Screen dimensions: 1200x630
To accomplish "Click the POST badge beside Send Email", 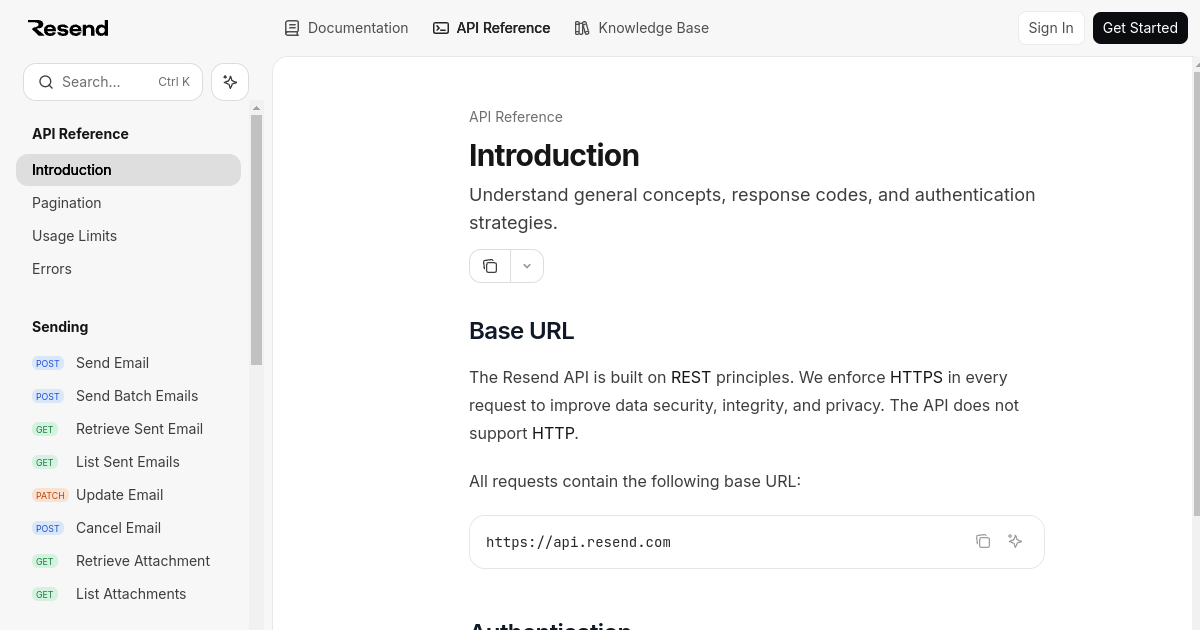I will click(48, 363).
